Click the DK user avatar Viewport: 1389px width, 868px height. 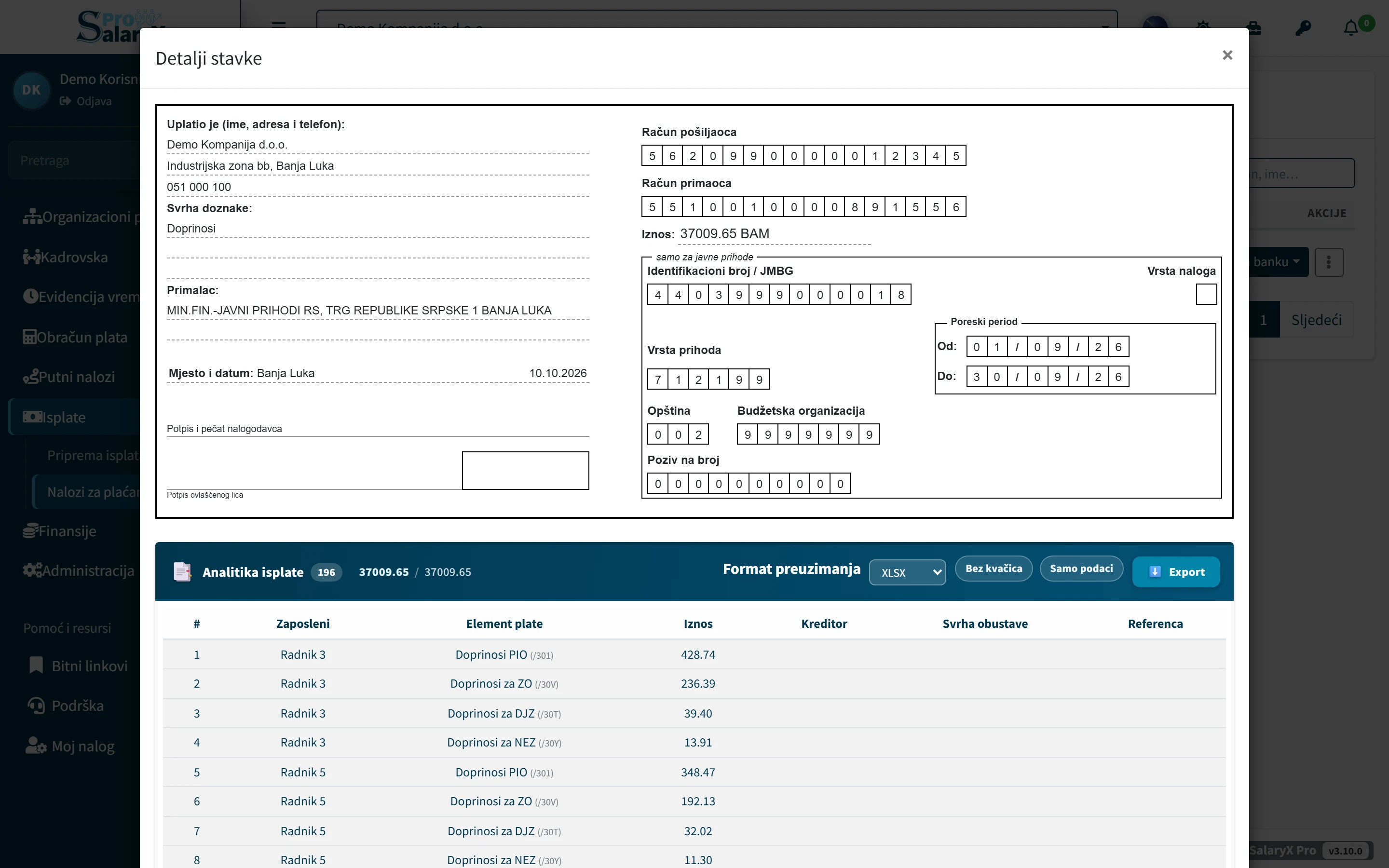click(31, 90)
